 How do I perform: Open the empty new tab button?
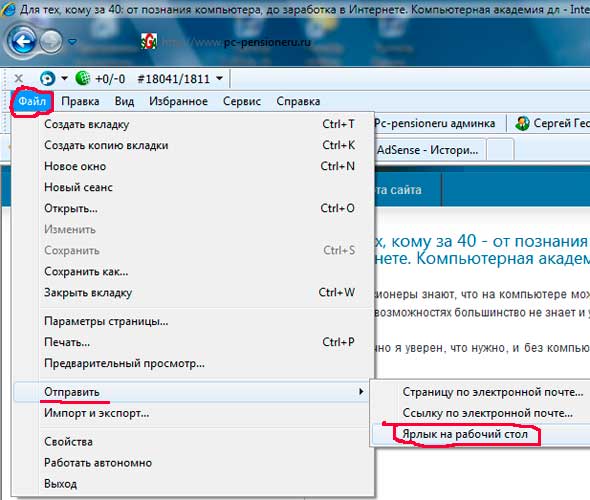500,150
